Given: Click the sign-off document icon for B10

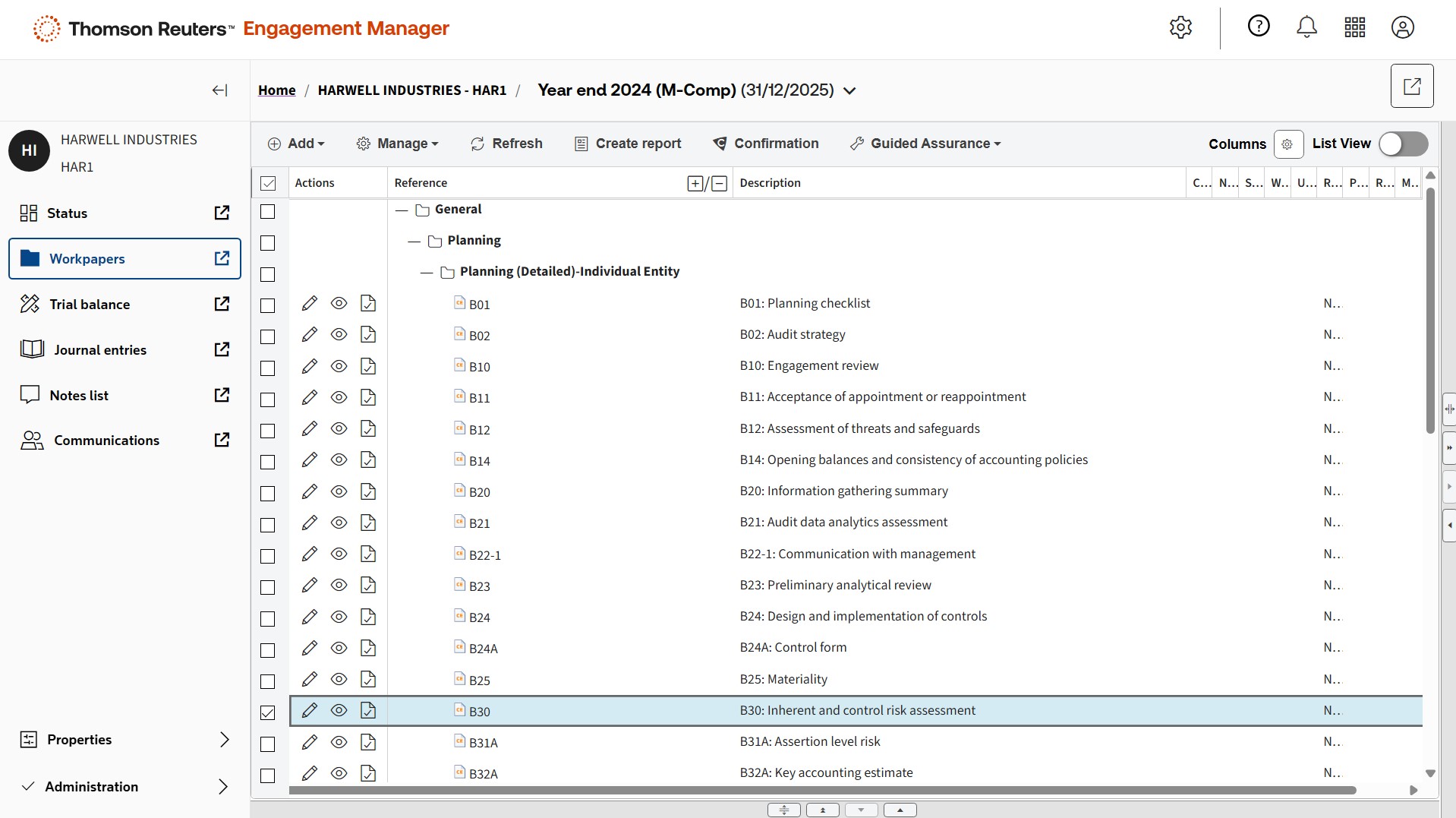Looking at the screenshot, I should [x=368, y=366].
